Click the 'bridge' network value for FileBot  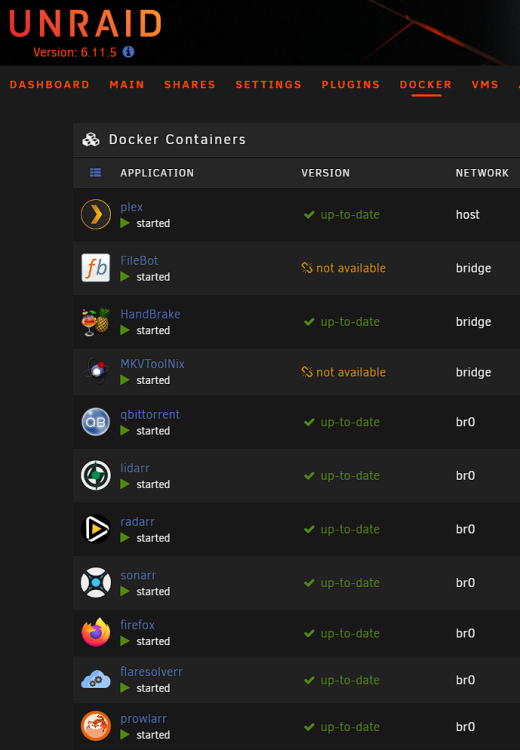click(473, 268)
